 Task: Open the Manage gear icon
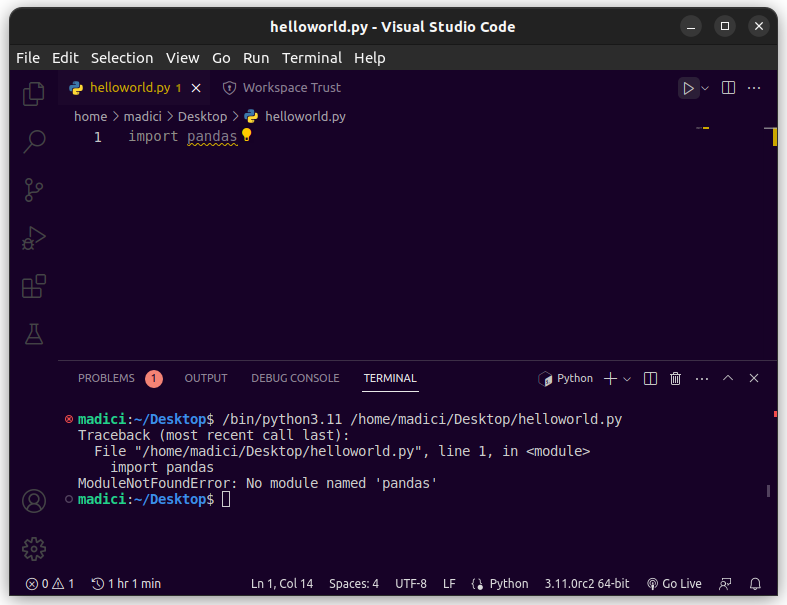point(34,549)
